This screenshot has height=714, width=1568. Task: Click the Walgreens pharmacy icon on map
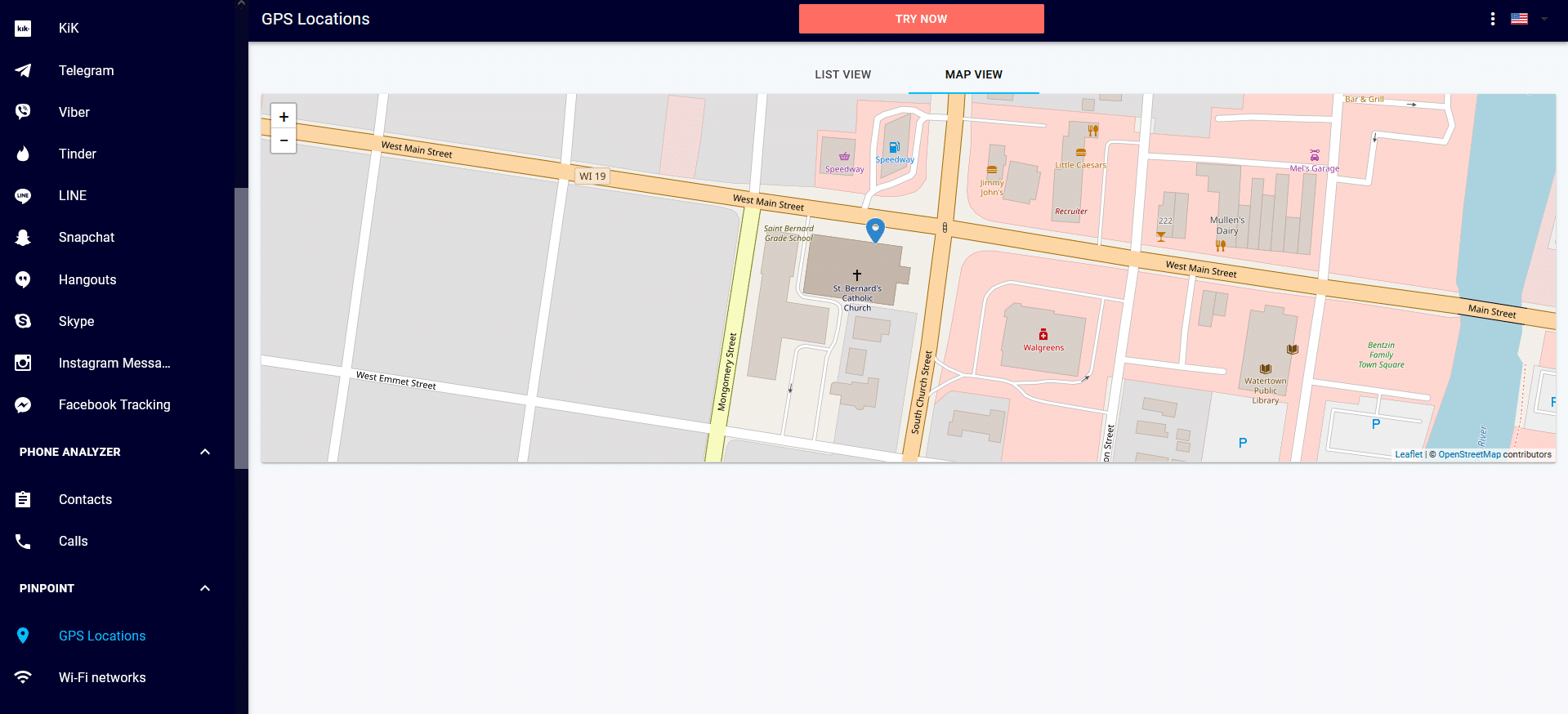click(x=1043, y=334)
